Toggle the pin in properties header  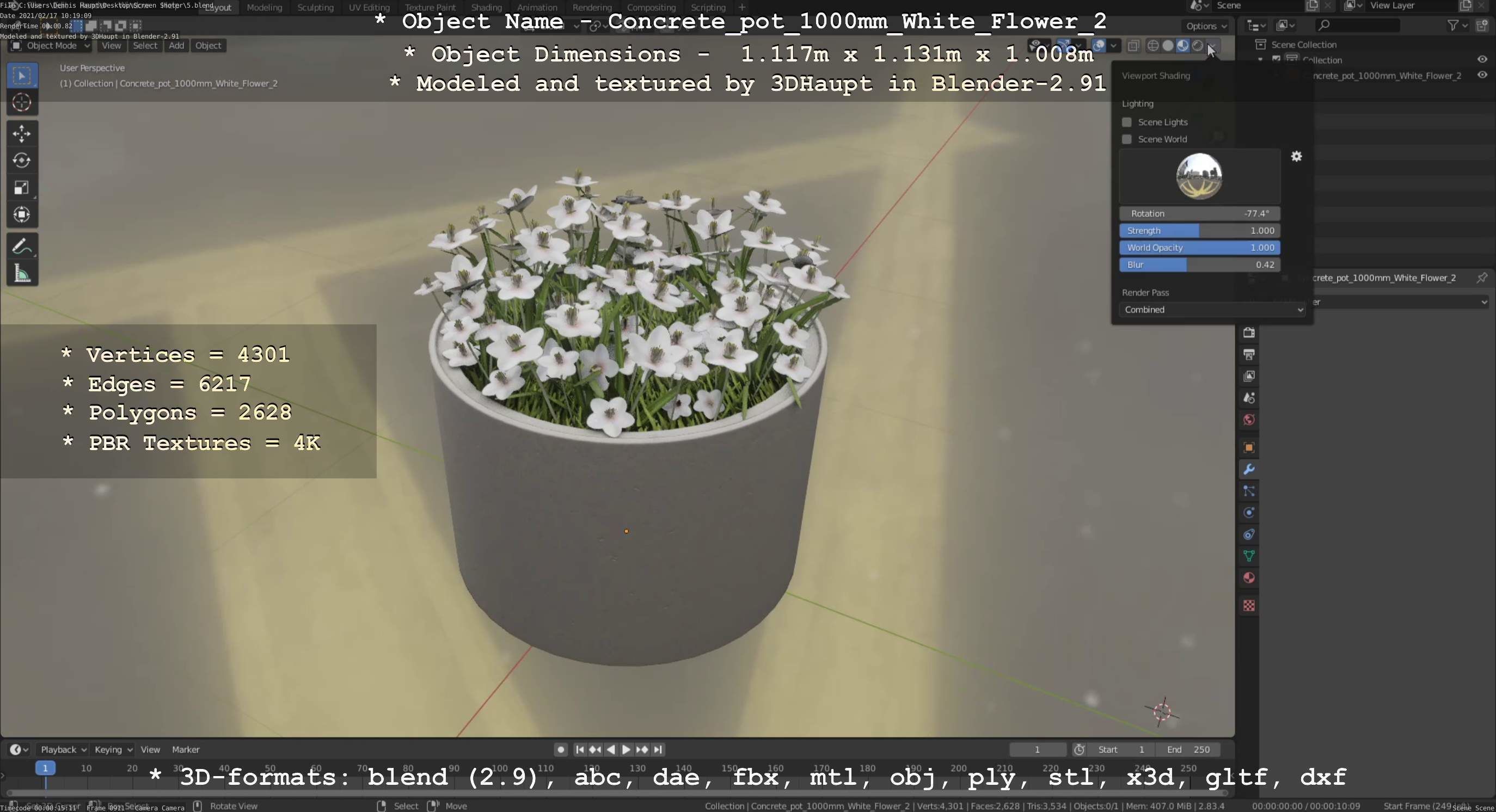point(1482,278)
